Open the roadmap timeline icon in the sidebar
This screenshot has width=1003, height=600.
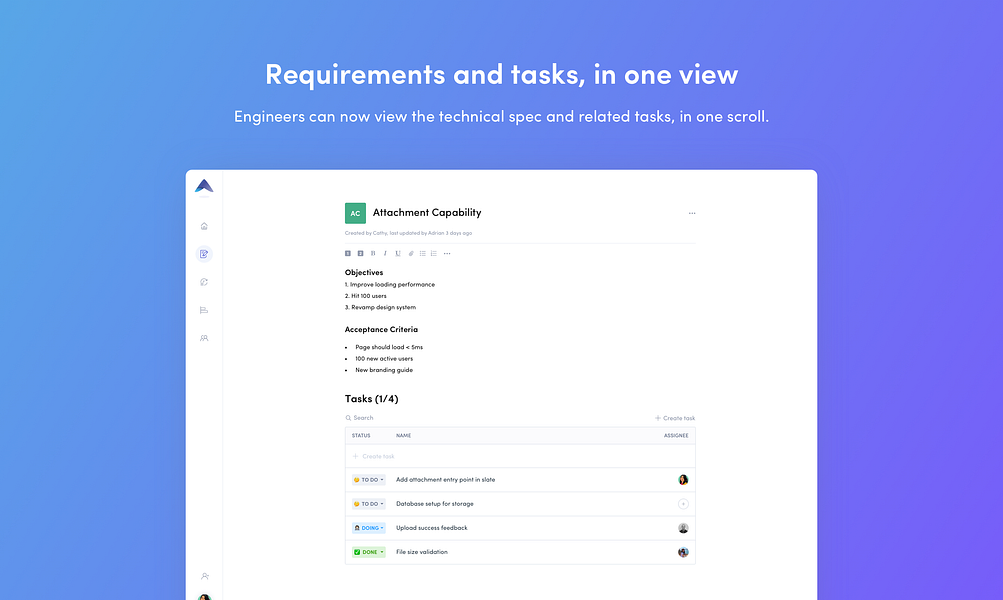pyautogui.click(x=204, y=310)
